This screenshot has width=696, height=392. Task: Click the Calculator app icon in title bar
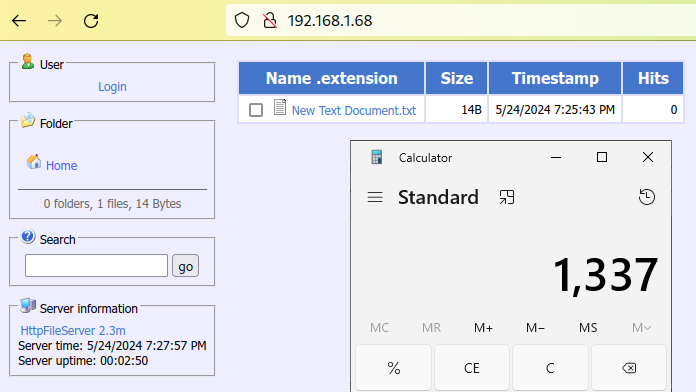[x=376, y=157]
